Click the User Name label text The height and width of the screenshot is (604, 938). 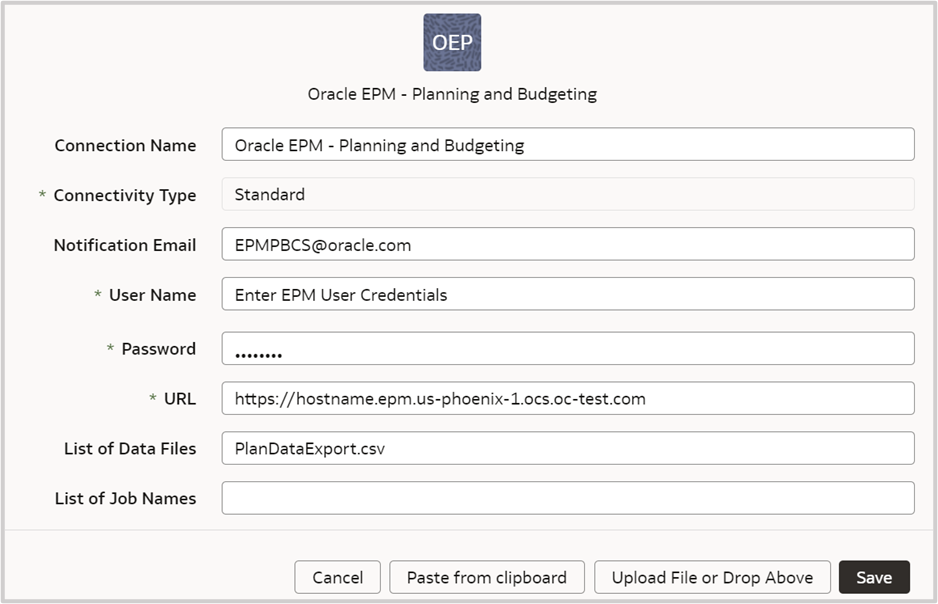[151, 295]
